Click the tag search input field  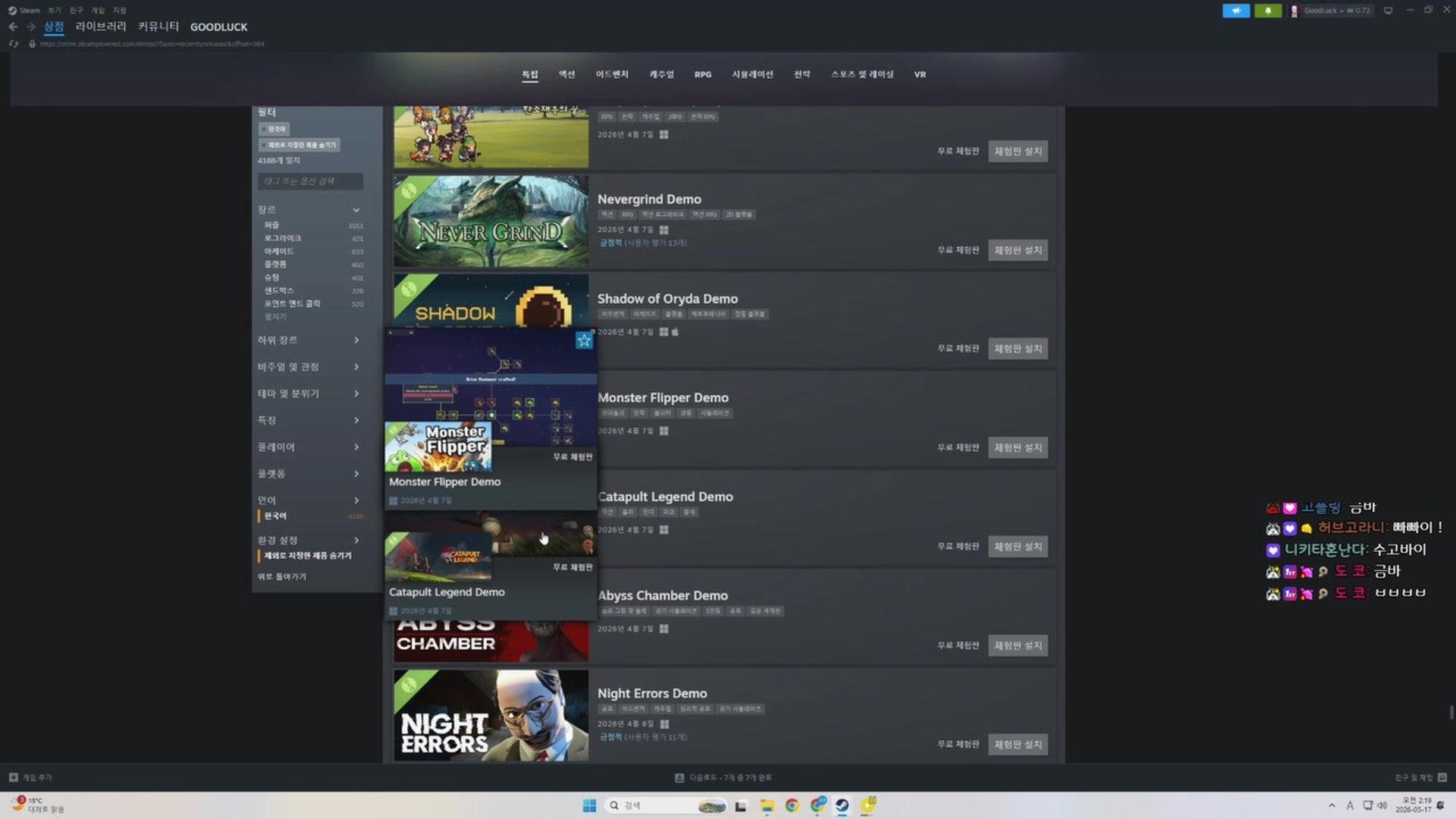(x=310, y=181)
